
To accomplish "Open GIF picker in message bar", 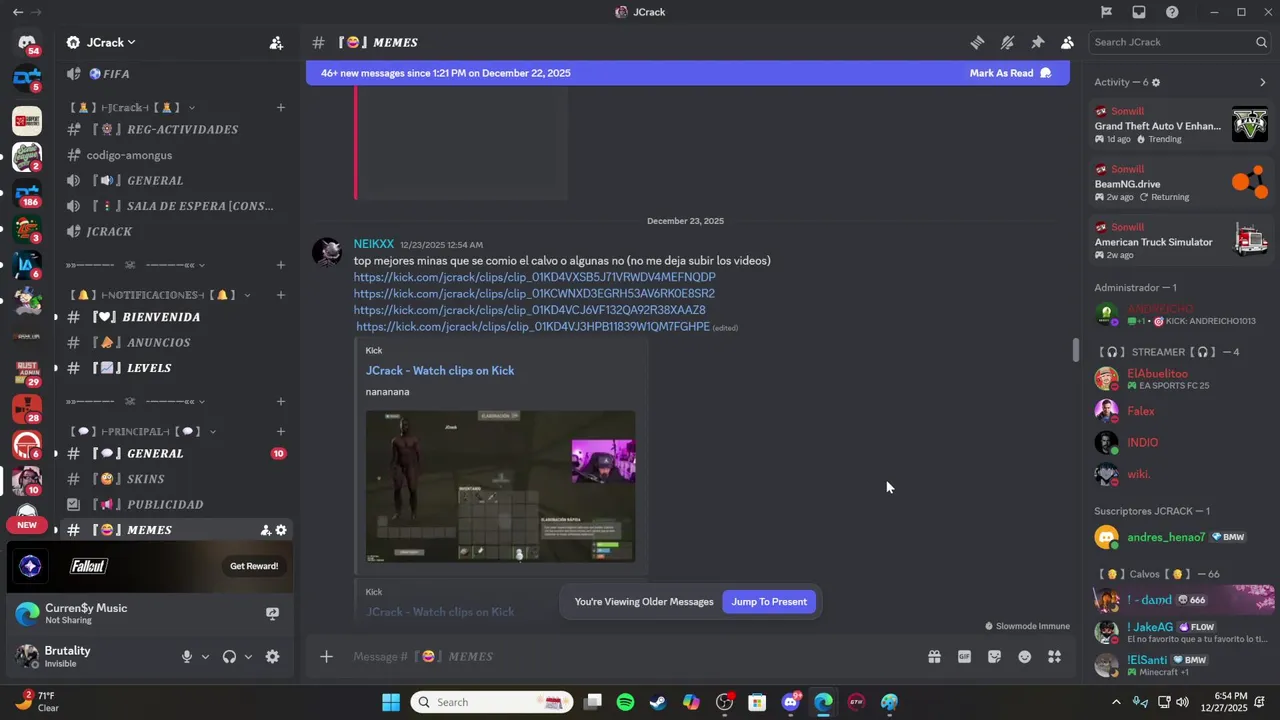I will coord(964,657).
